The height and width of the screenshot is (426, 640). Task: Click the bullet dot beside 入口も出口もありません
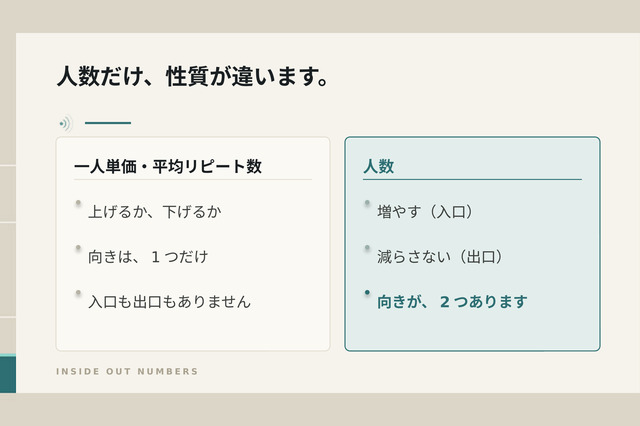(78, 293)
